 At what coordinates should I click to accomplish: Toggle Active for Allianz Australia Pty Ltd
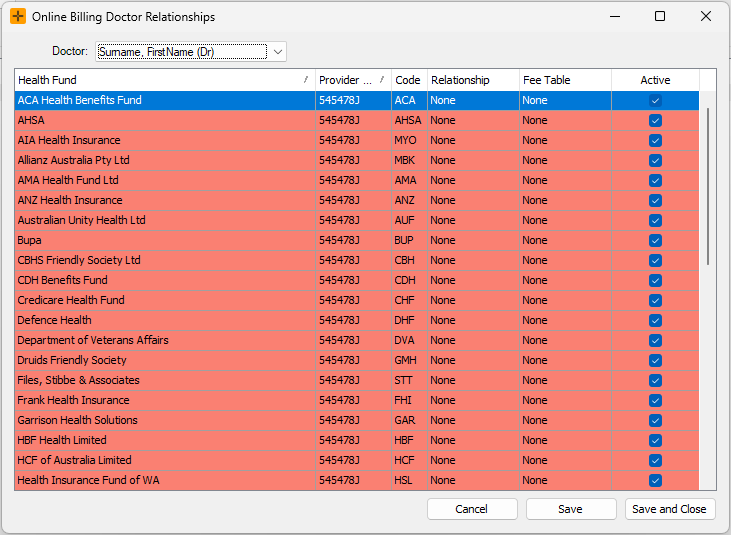coord(655,161)
